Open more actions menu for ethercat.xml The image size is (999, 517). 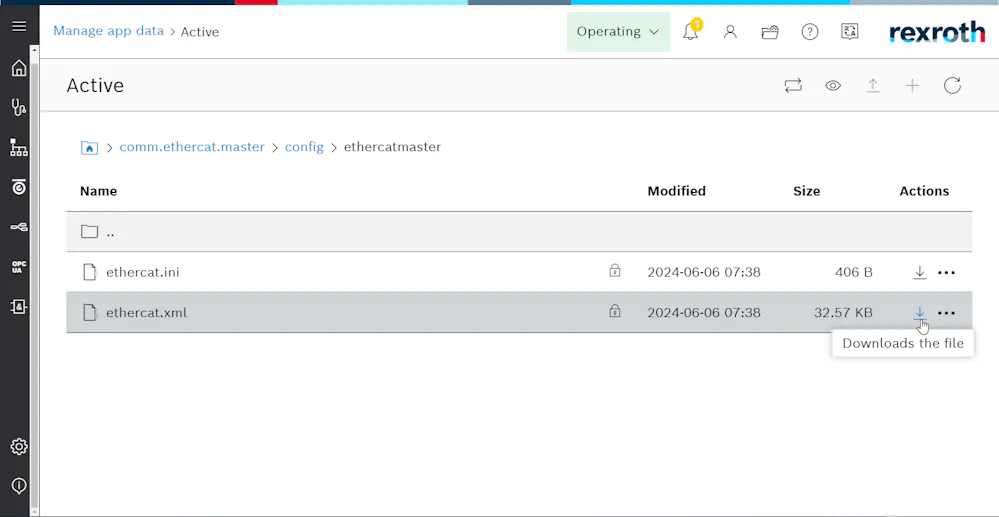[947, 313]
